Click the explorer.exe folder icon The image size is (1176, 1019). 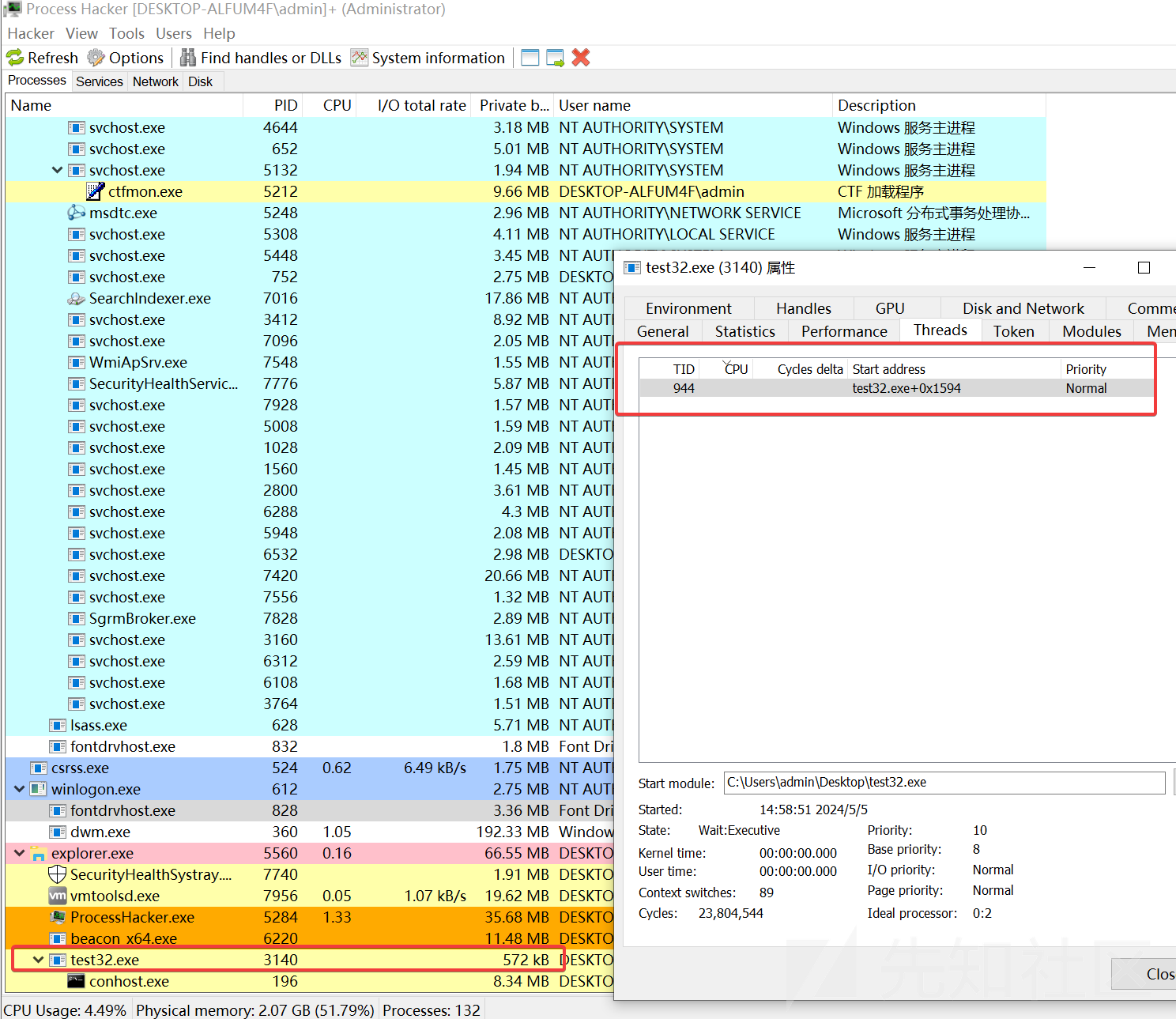(x=39, y=854)
